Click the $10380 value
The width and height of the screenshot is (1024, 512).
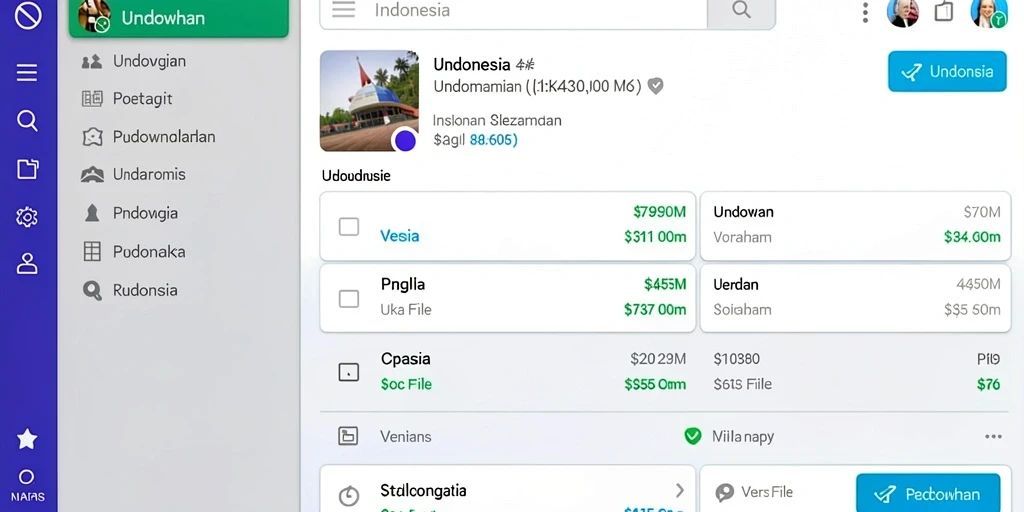737,359
